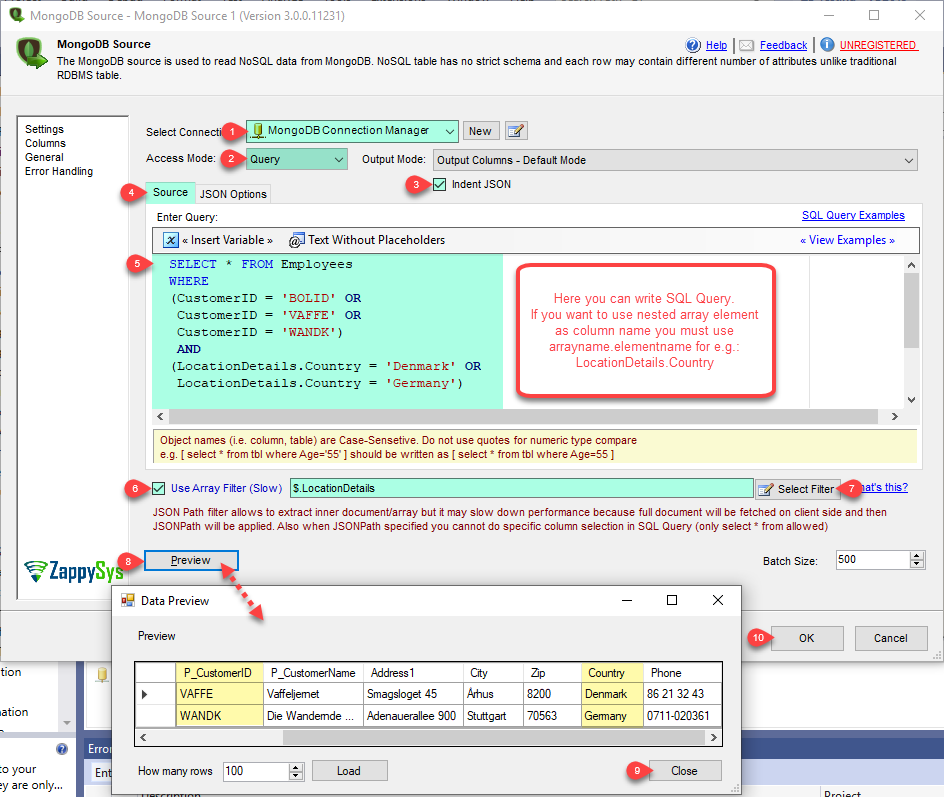This screenshot has width=944, height=797.
Task: Click the Germany cell in preview grid
Action: pos(612,716)
